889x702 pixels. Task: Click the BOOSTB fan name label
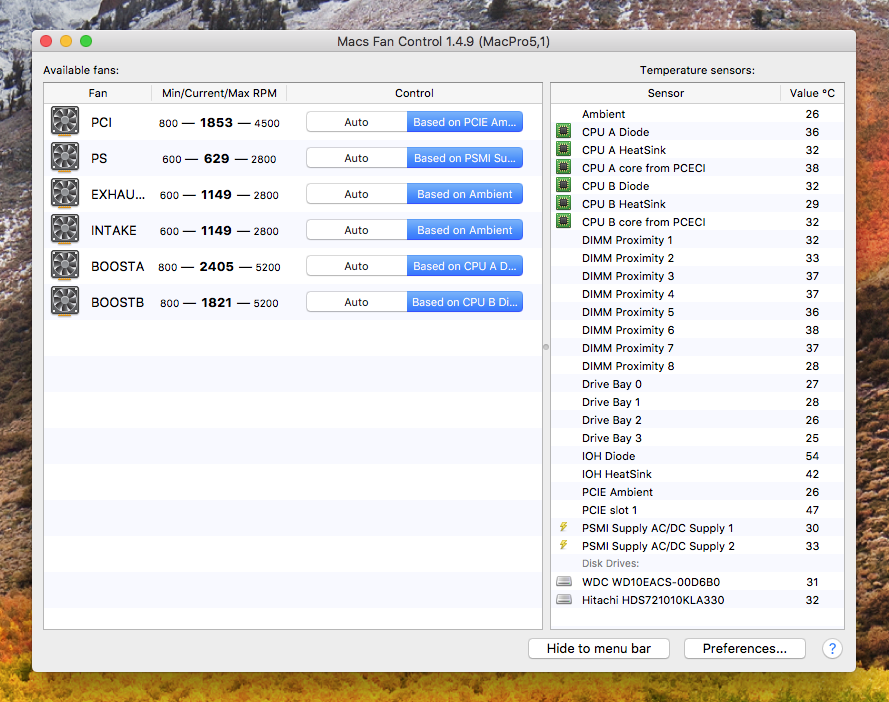[x=117, y=302]
